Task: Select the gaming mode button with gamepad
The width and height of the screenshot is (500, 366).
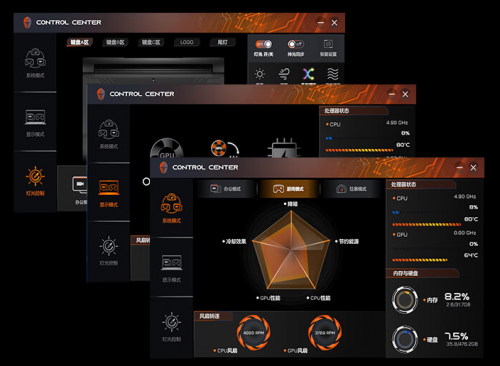Action: [288, 189]
